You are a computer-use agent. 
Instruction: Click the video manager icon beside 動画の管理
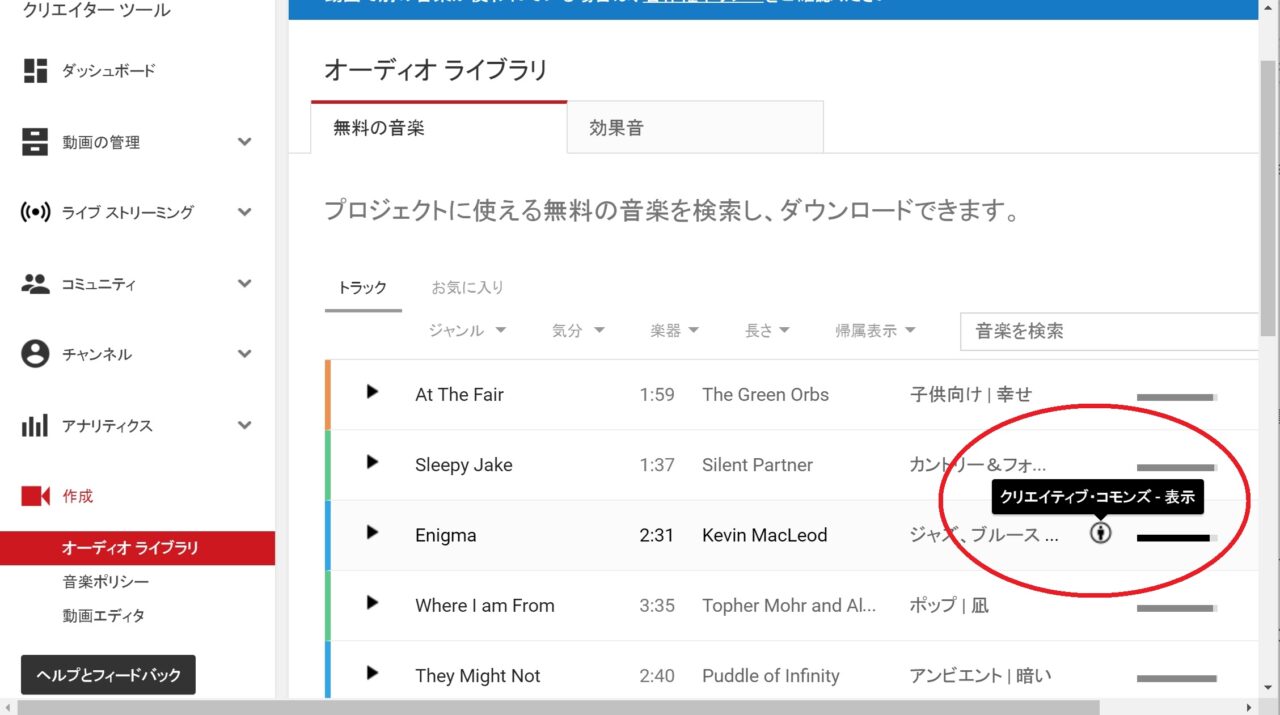pos(35,142)
